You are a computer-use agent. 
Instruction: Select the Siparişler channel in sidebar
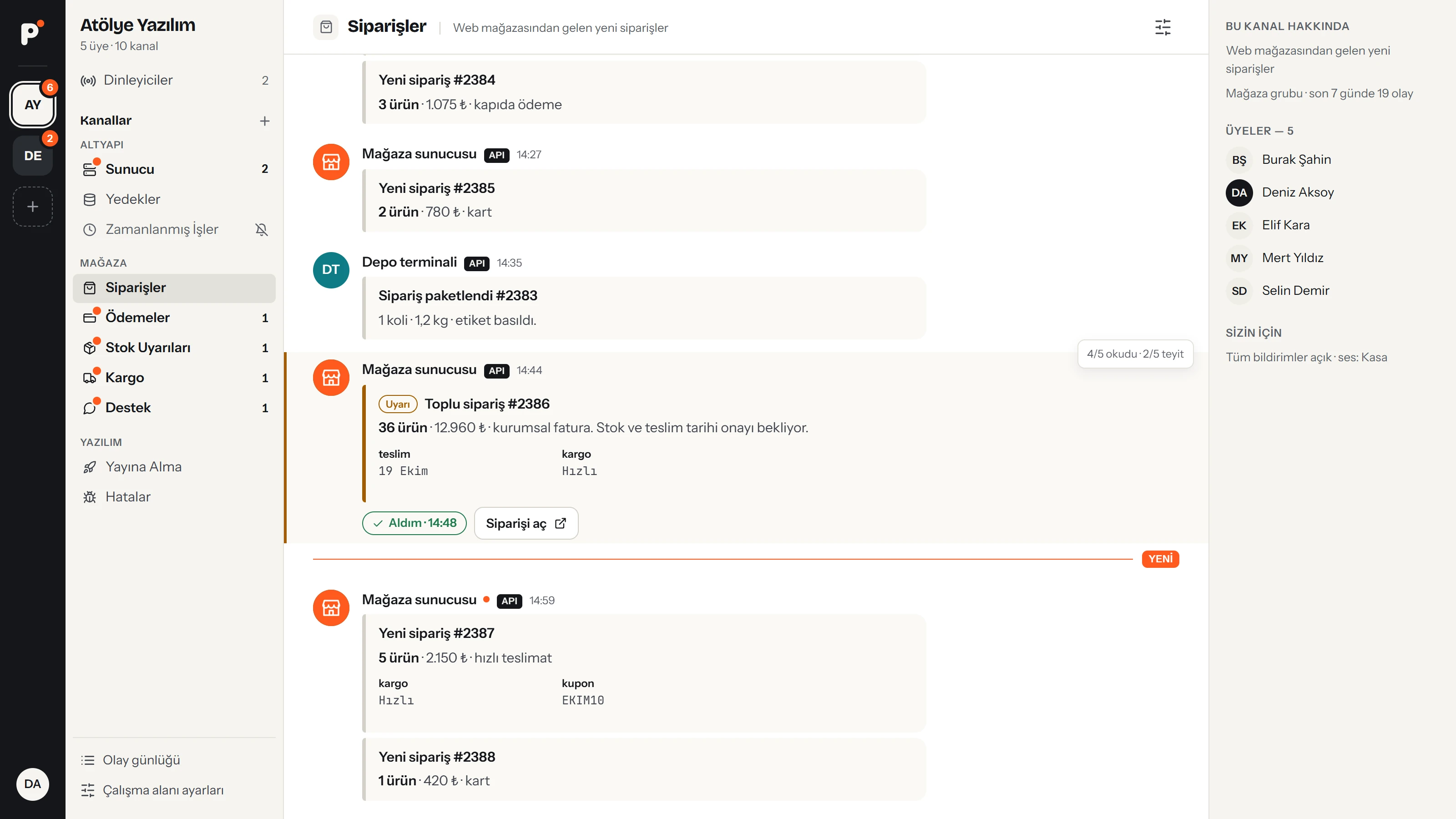[174, 288]
